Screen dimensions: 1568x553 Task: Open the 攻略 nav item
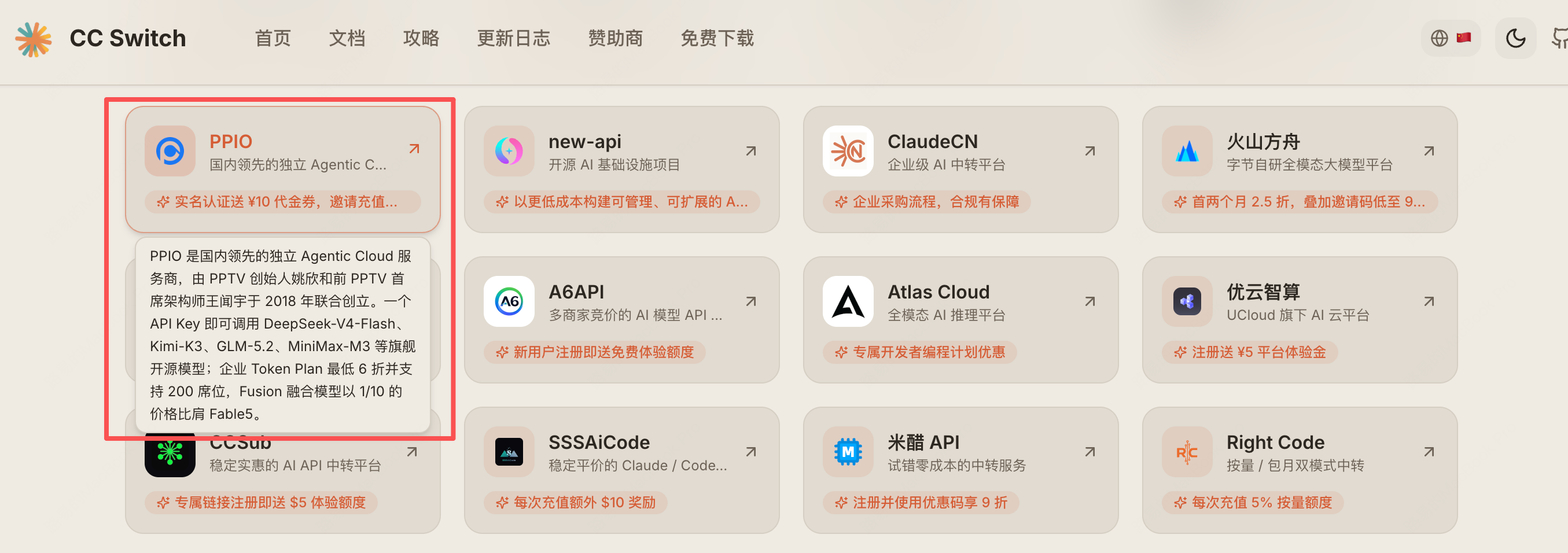pyautogui.click(x=421, y=38)
